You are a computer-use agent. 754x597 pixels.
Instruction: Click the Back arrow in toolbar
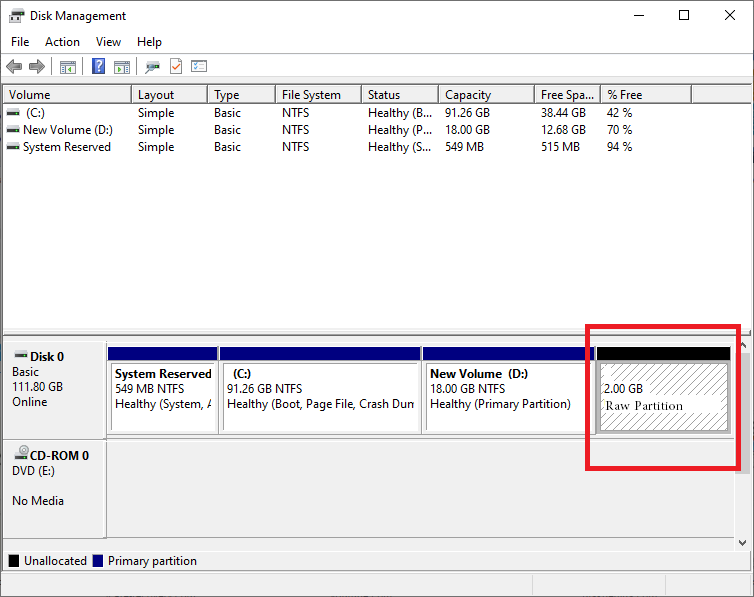tap(14, 66)
